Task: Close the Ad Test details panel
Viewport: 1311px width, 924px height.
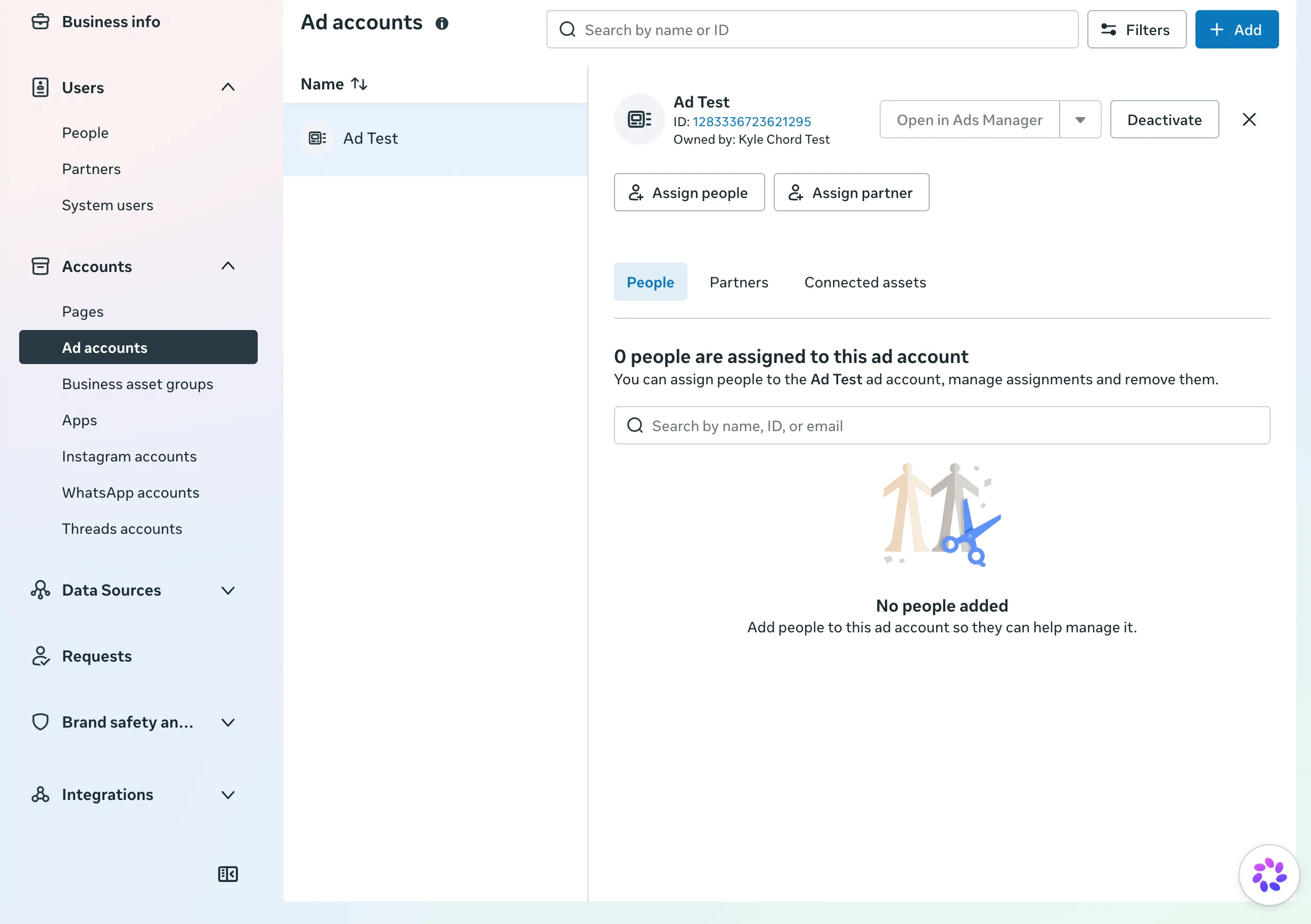Action: 1249,119
